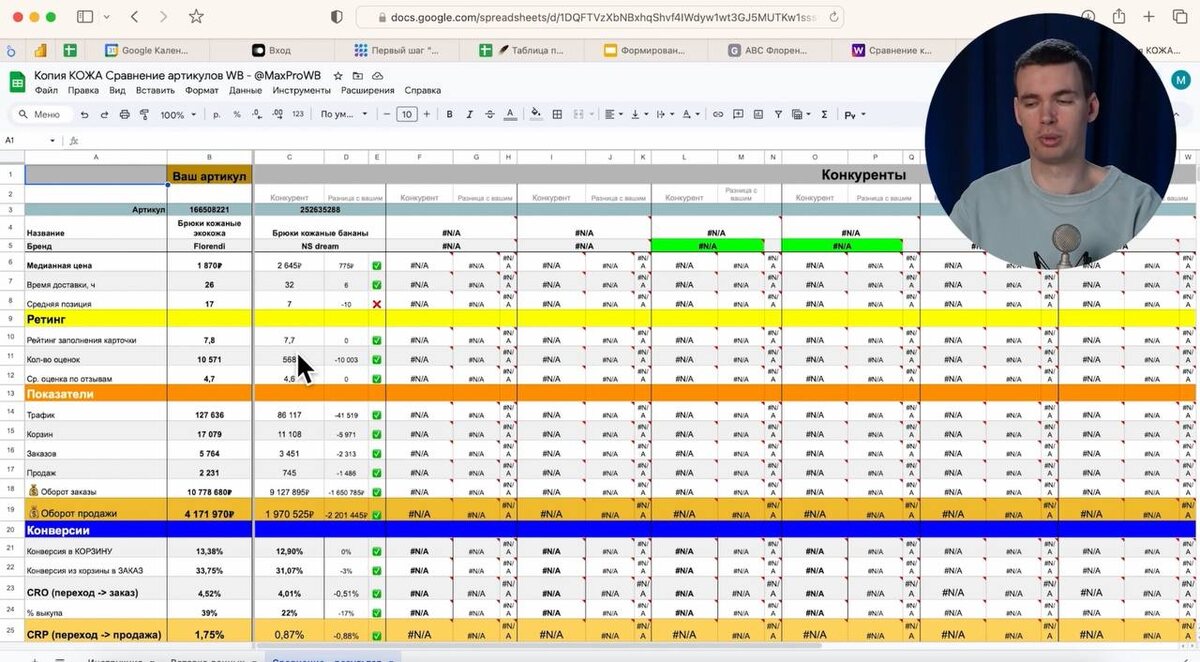
Task: Toggle Safari sidebar button
Action: pyautogui.click(x=85, y=17)
